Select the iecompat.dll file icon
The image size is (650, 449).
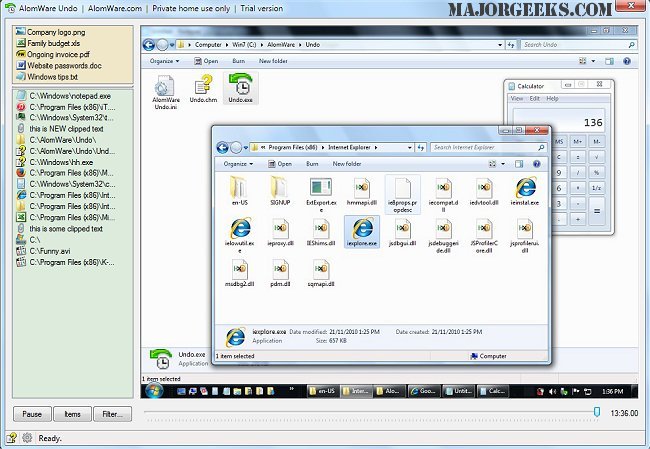pyautogui.click(x=443, y=194)
